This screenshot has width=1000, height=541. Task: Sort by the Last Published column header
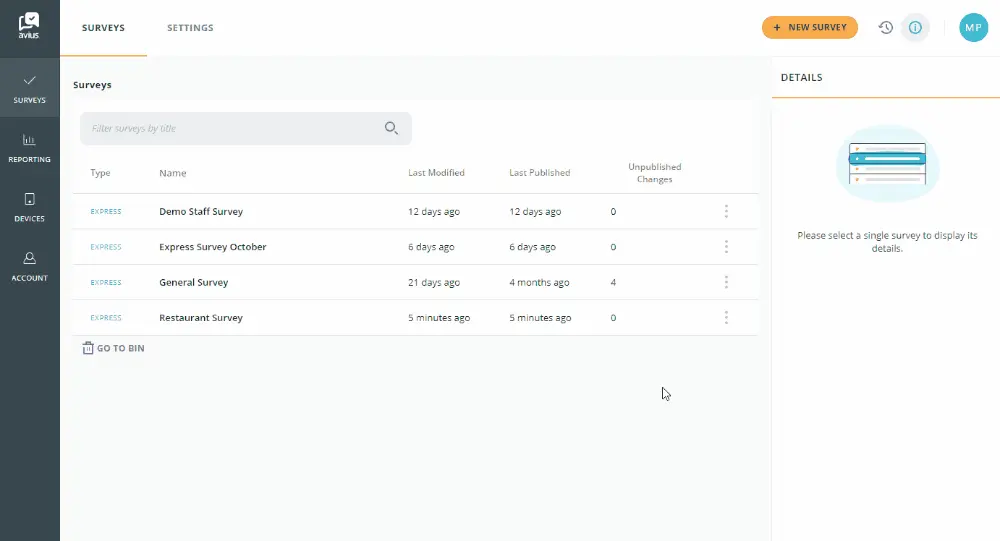click(540, 173)
